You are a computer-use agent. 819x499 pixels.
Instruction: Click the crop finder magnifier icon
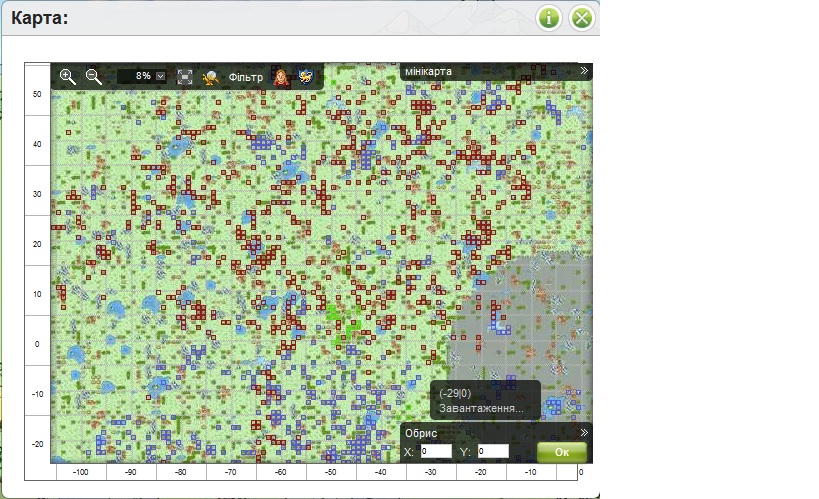tap(210, 77)
